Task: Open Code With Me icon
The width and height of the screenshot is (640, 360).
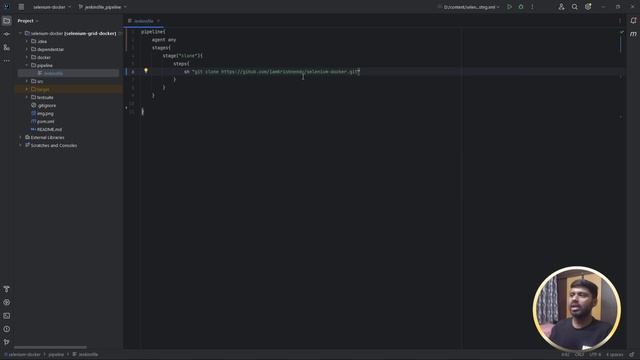Action: click(x=561, y=7)
